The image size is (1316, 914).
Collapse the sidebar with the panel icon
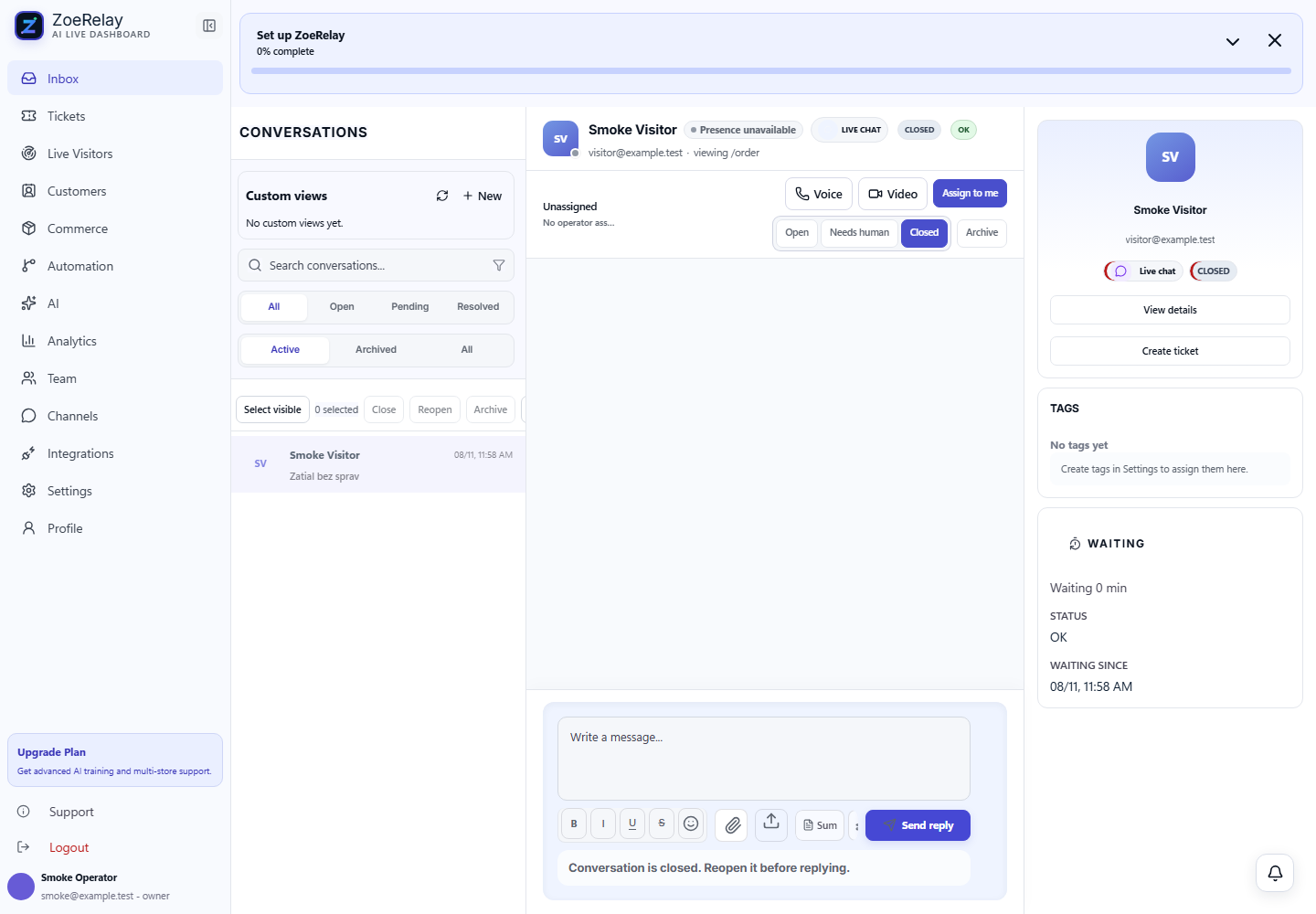(x=209, y=26)
